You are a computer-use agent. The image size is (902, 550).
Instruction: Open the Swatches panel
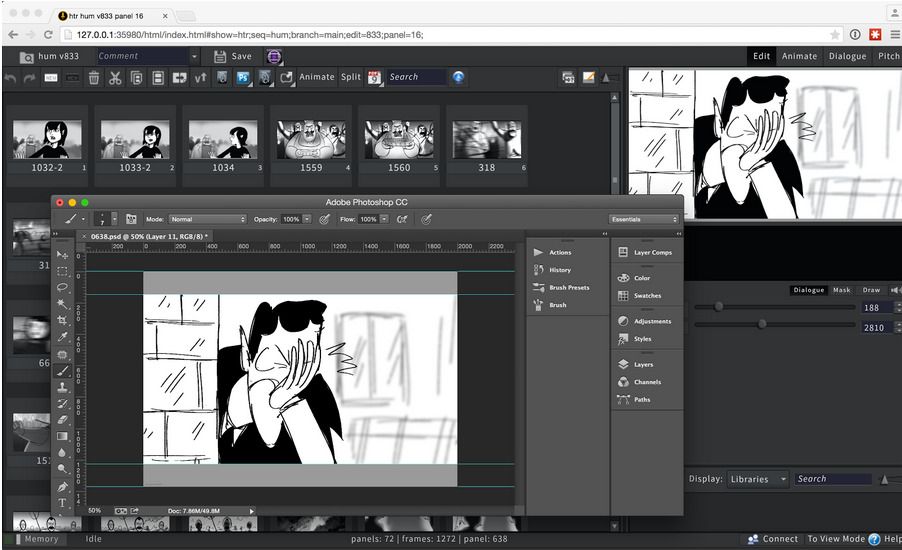tap(647, 296)
